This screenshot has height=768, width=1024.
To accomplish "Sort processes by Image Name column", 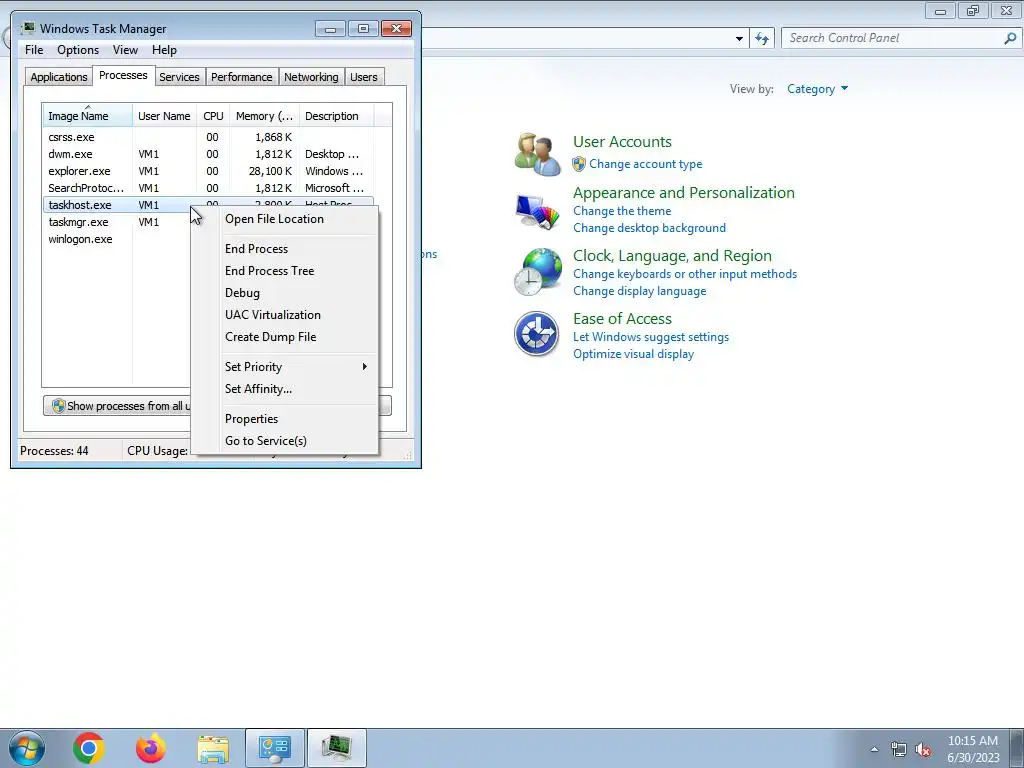I will pyautogui.click(x=88, y=116).
